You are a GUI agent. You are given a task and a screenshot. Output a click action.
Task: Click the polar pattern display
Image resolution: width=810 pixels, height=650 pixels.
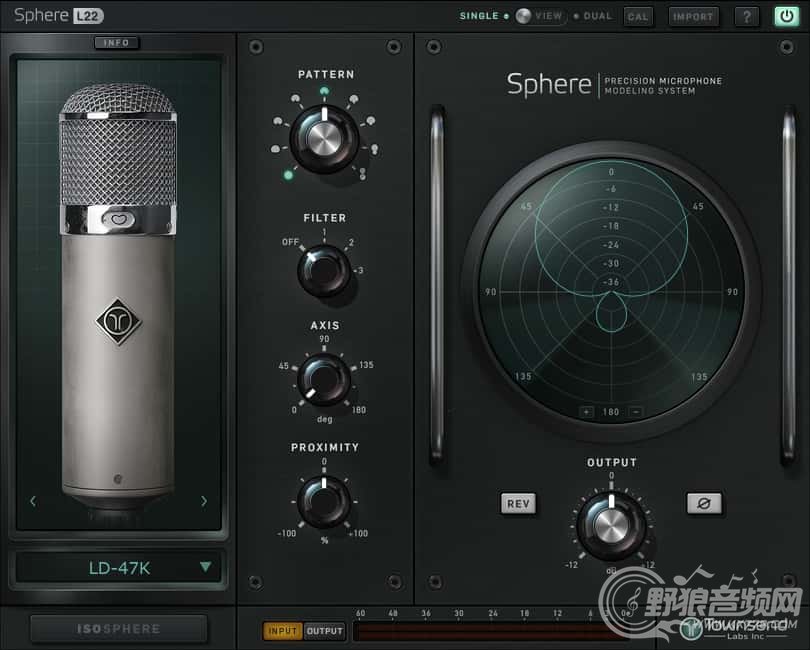pyautogui.click(x=611, y=292)
